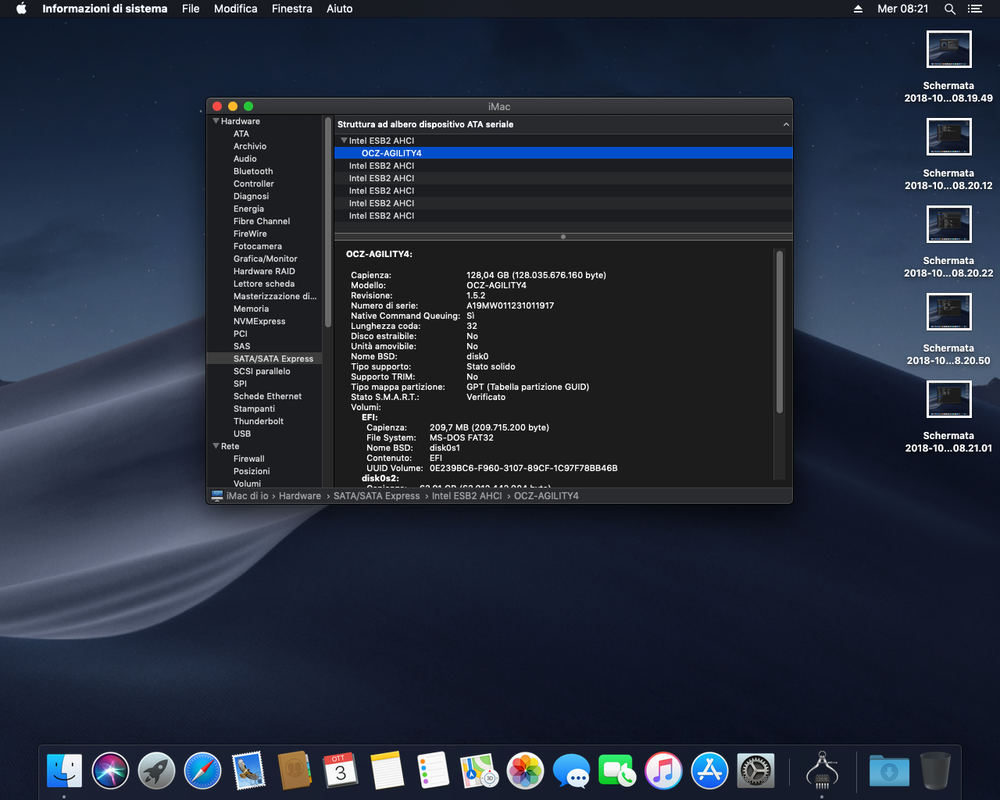This screenshot has height=800, width=1000.
Task: Open Contacts book icon
Action: click(295, 771)
